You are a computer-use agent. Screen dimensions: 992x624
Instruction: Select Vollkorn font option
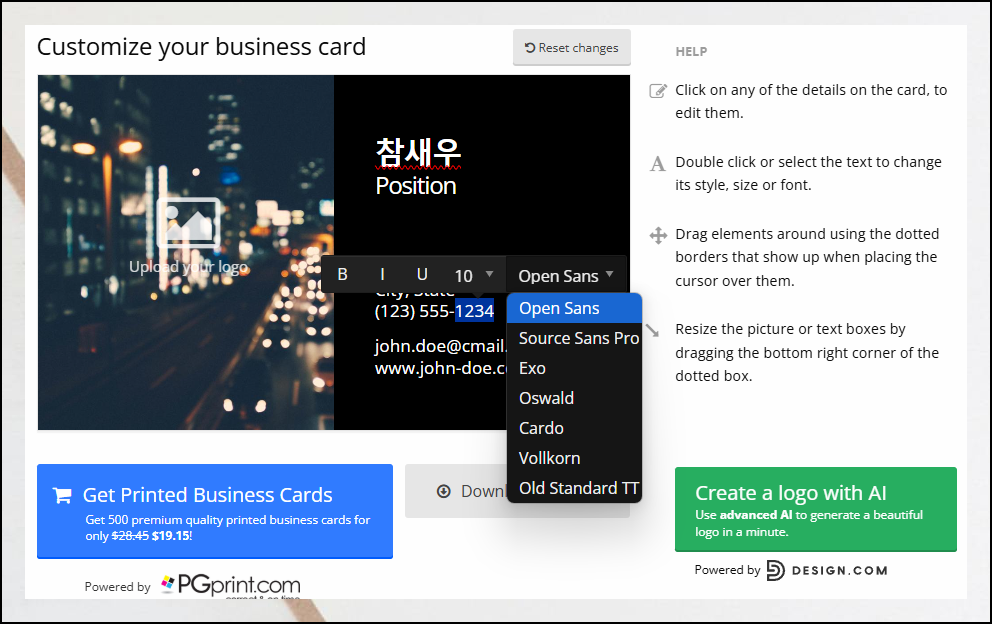click(x=574, y=458)
